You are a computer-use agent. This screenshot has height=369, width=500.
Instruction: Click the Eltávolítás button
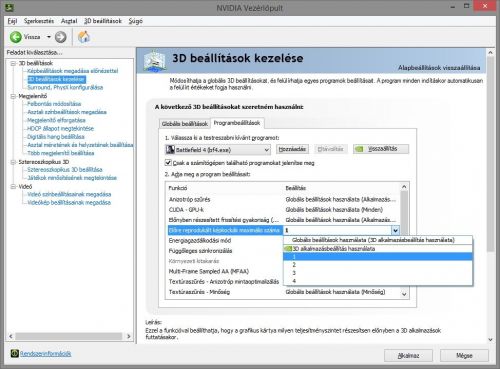point(330,149)
